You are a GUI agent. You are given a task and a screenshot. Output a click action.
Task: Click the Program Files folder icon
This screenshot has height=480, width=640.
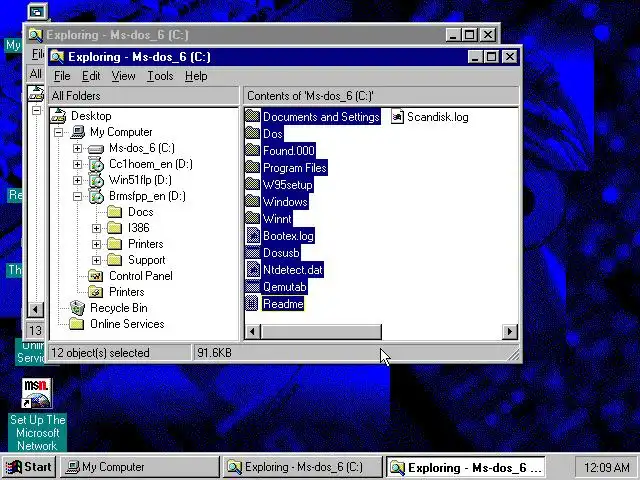(x=253, y=167)
